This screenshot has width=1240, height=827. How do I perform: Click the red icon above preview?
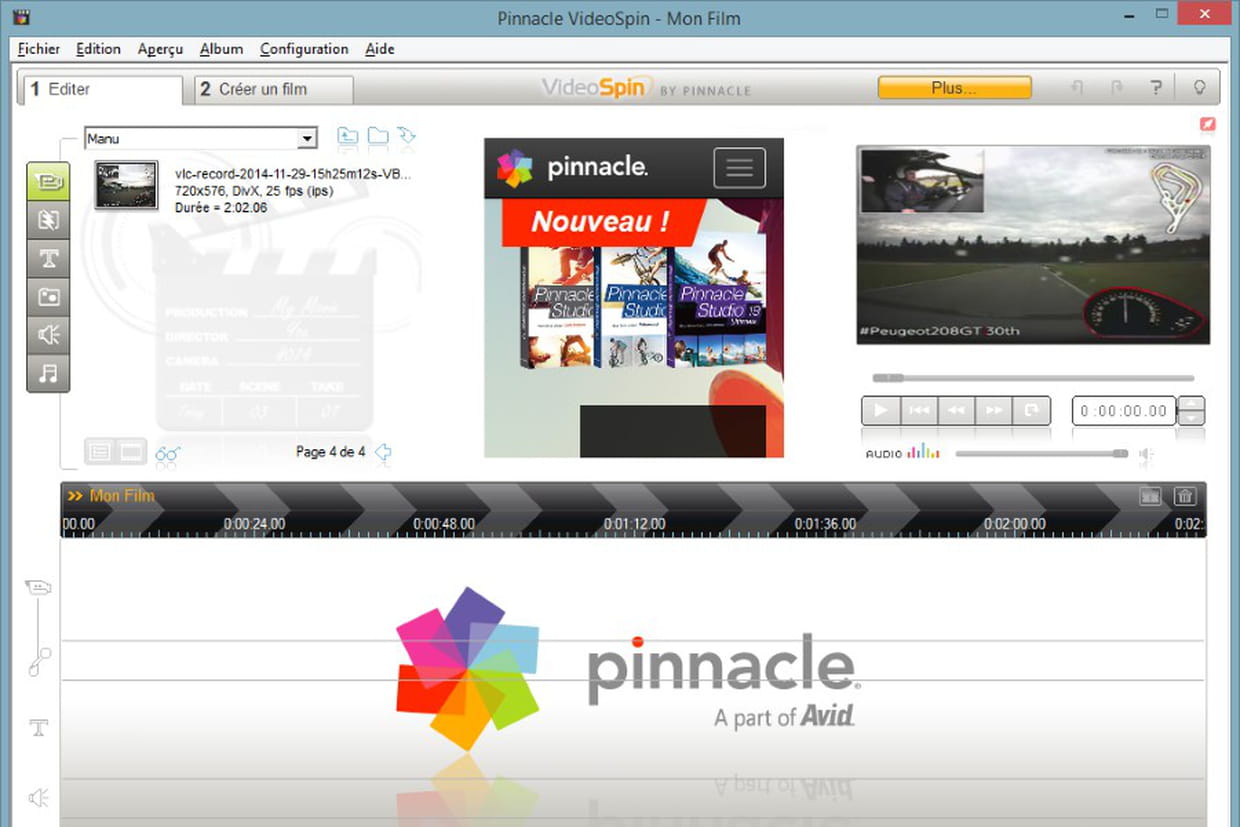(1207, 125)
